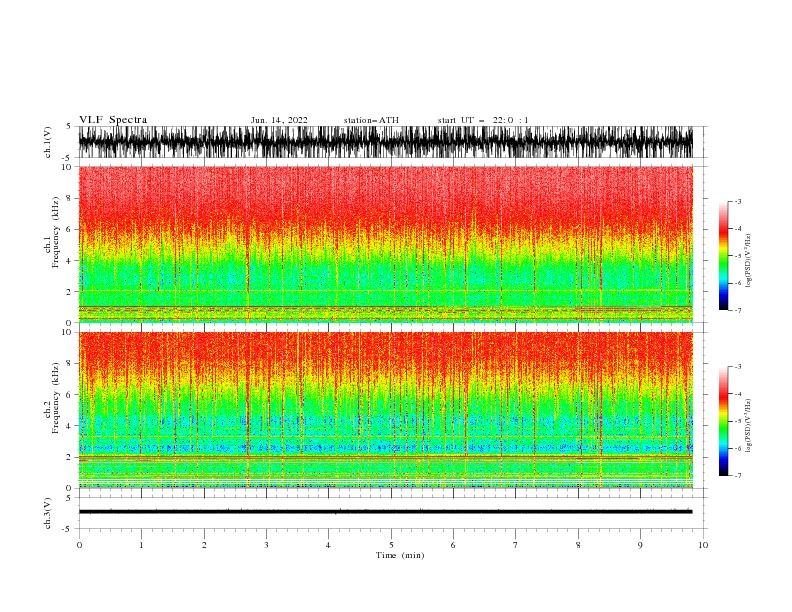Click the time axis tick "7"
This screenshot has height=612, width=792.
[x=516, y=545]
